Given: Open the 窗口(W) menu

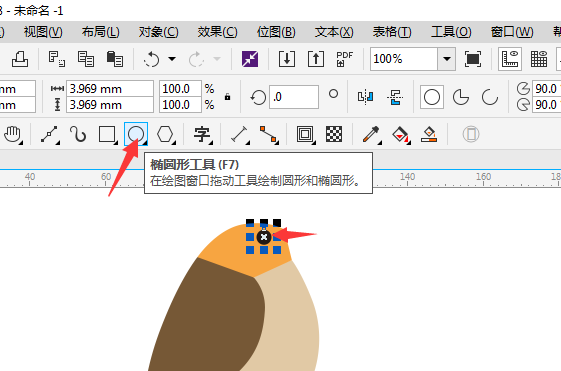Looking at the screenshot, I should pos(512,32).
